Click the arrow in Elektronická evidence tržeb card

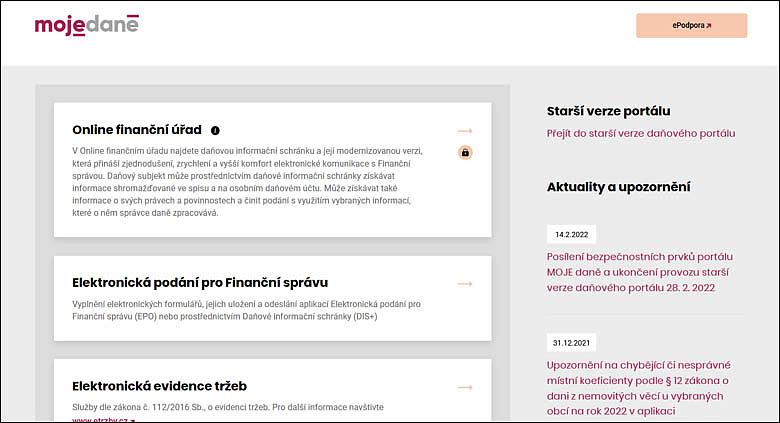click(x=465, y=387)
